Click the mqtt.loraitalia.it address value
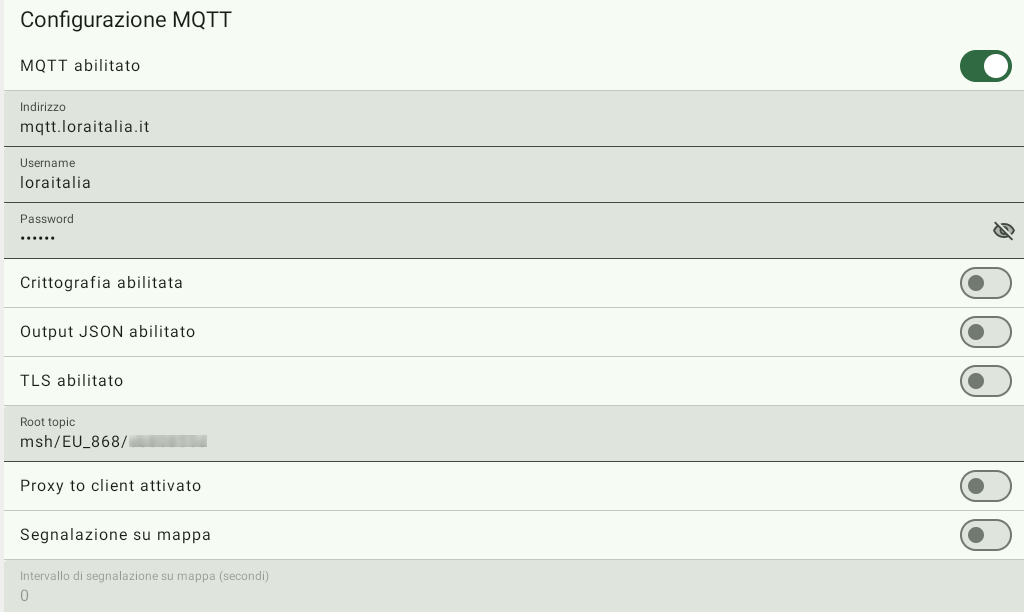Image resolution: width=1024 pixels, height=612 pixels. 85,127
